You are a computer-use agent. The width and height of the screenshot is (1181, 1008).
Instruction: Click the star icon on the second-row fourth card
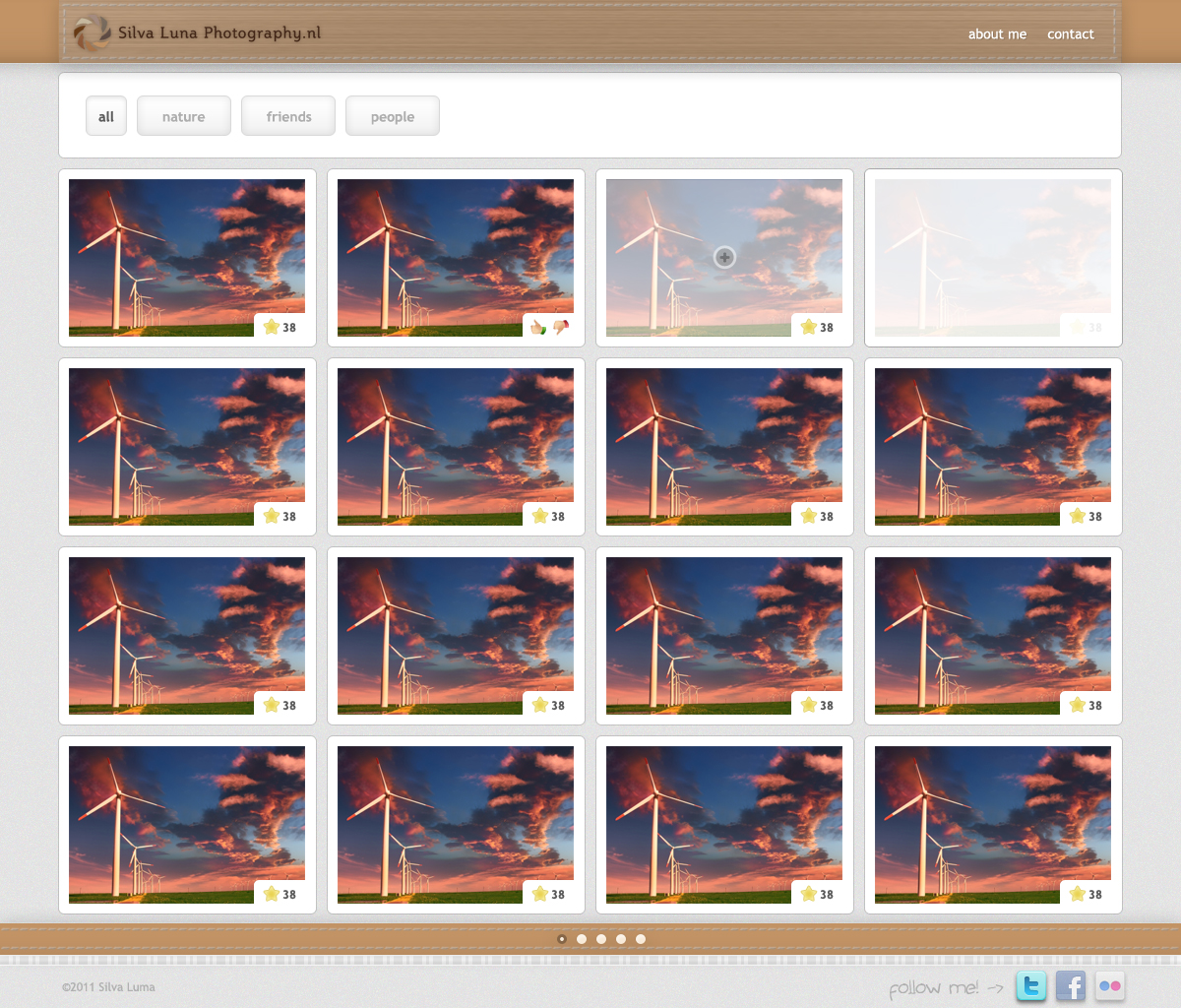pyautogui.click(x=1078, y=516)
